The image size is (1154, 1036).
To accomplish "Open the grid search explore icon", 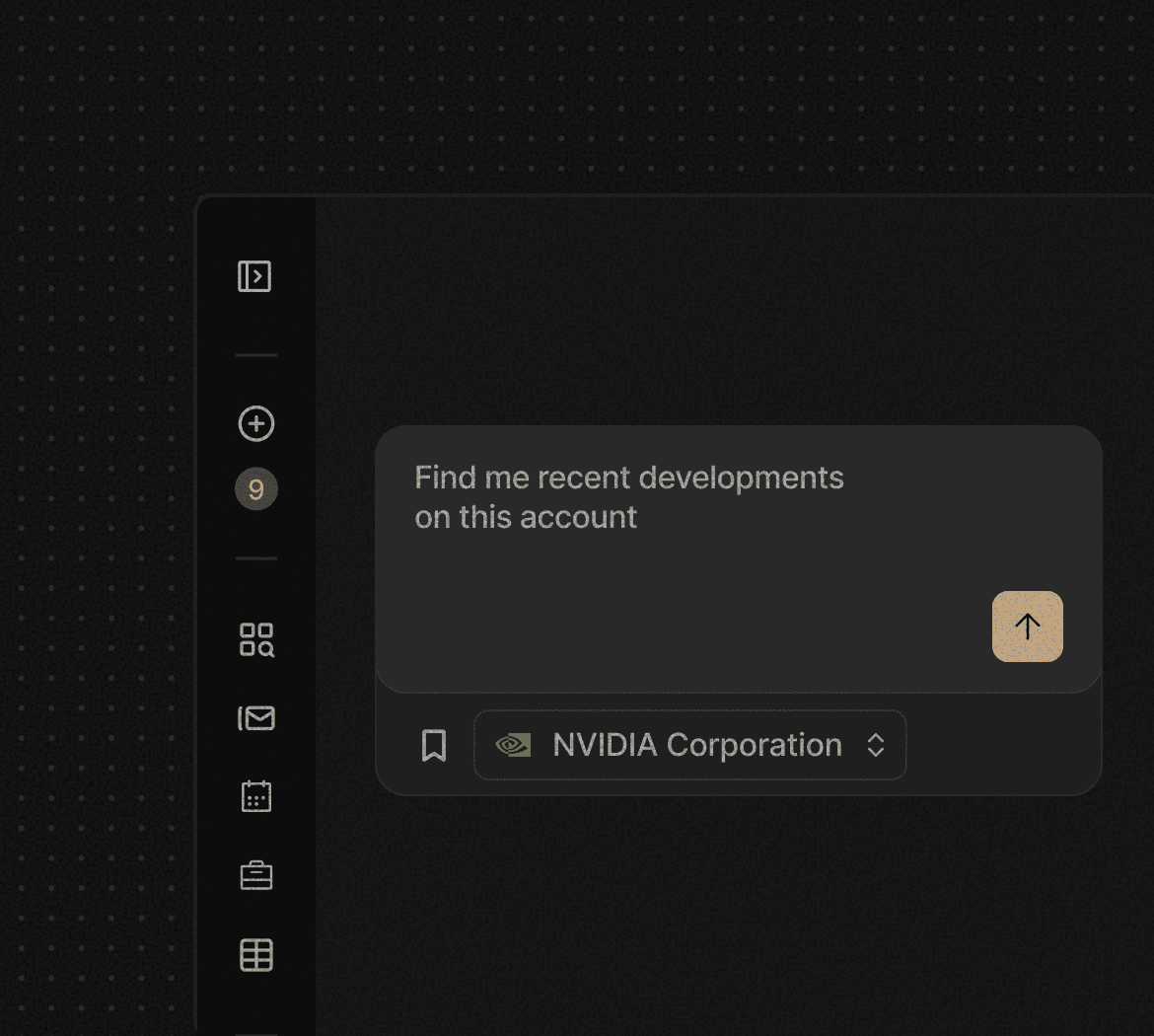I will (256, 639).
